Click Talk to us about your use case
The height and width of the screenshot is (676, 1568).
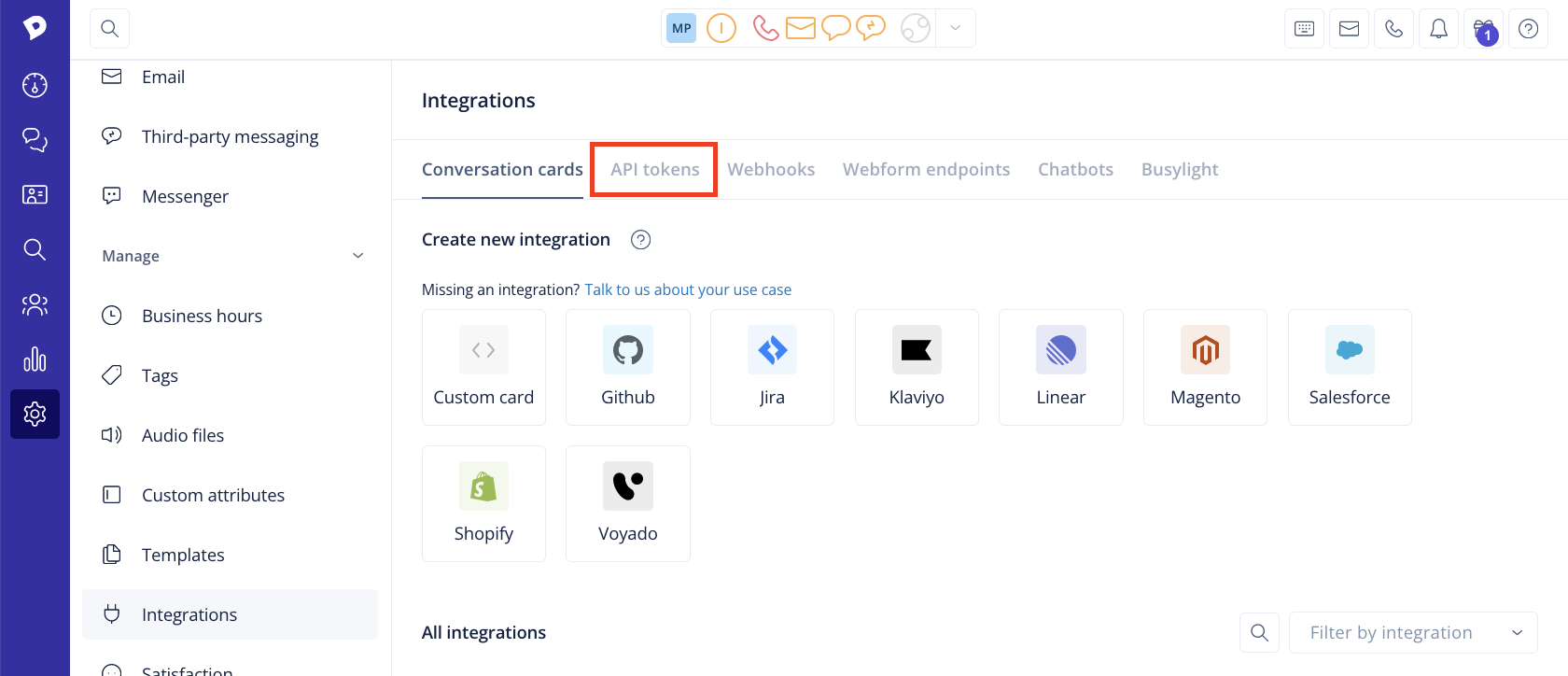(688, 289)
